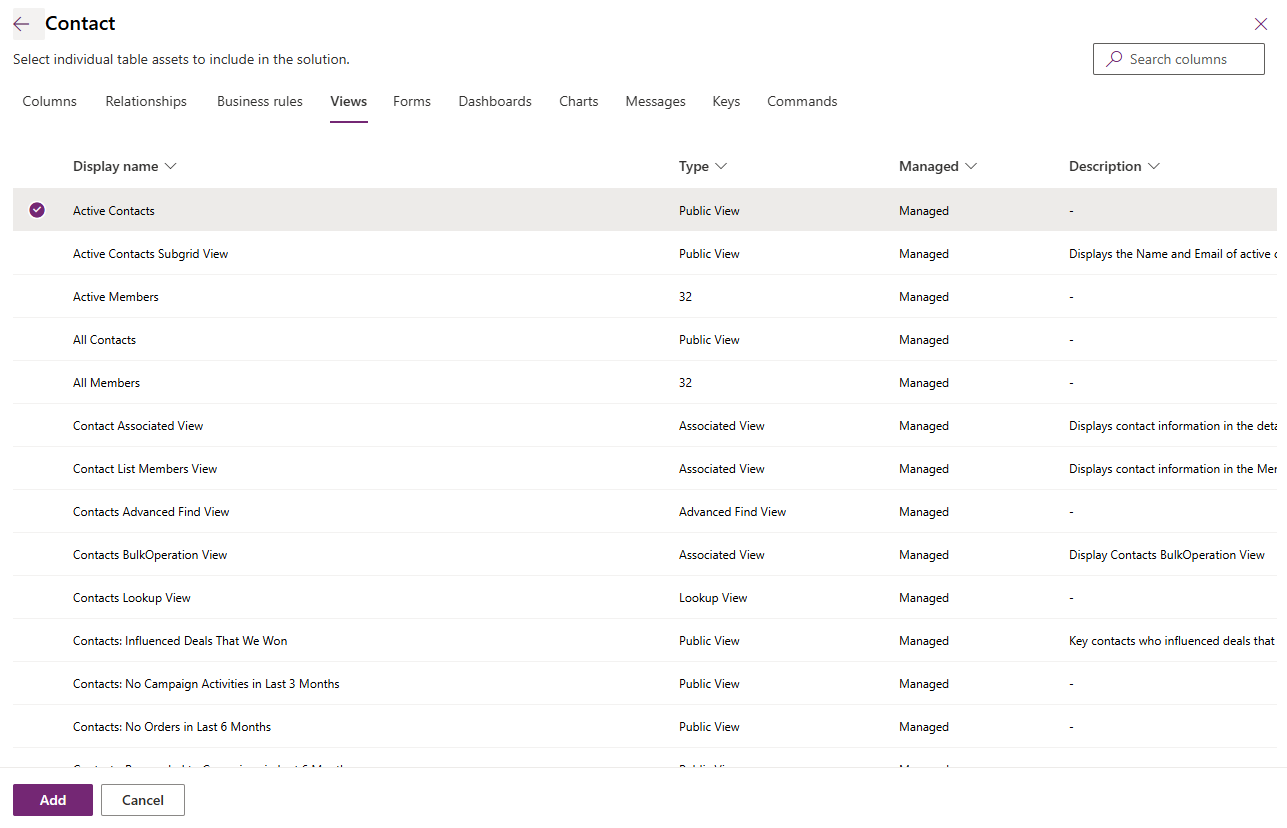
Task: Open the Forms tab
Action: point(411,101)
